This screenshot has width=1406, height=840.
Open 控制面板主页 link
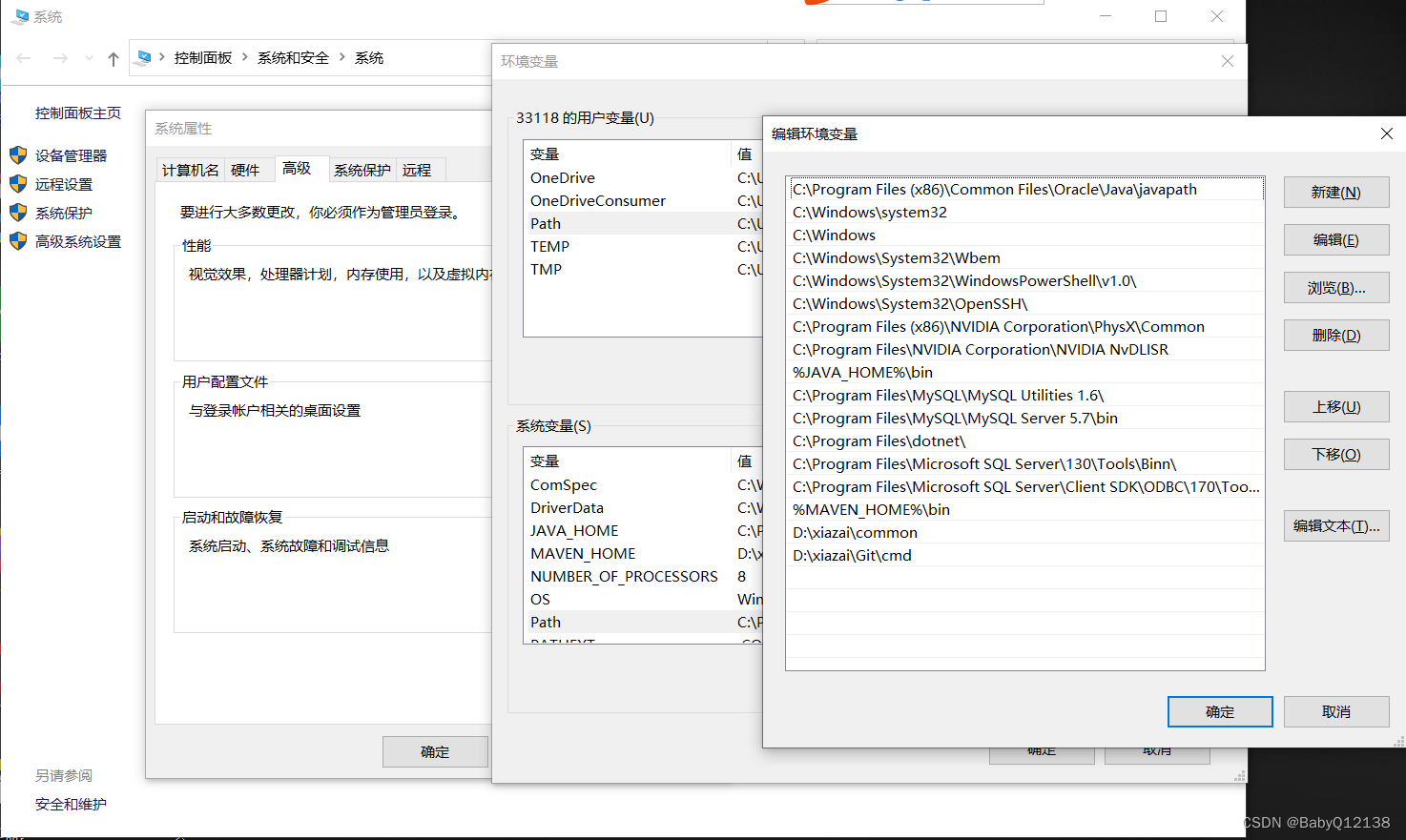pyautogui.click(x=78, y=113)
